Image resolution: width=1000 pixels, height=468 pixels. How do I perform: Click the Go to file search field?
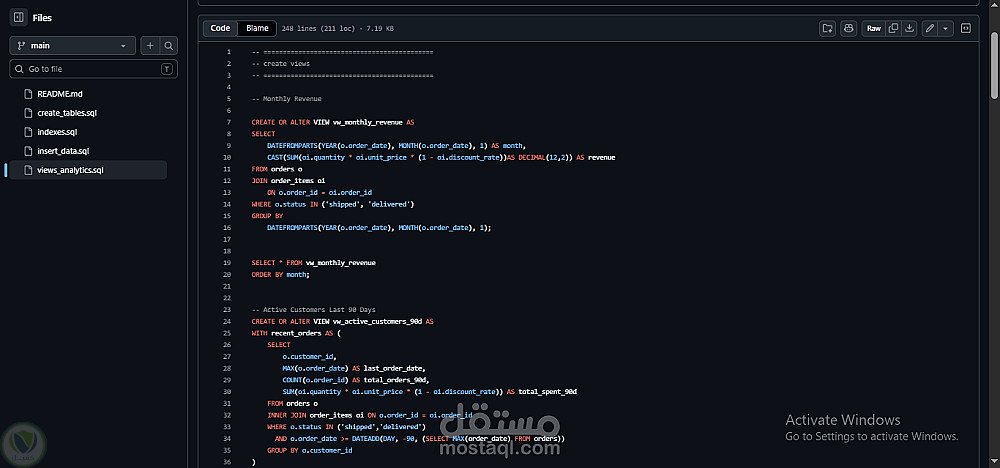point(93,69)
